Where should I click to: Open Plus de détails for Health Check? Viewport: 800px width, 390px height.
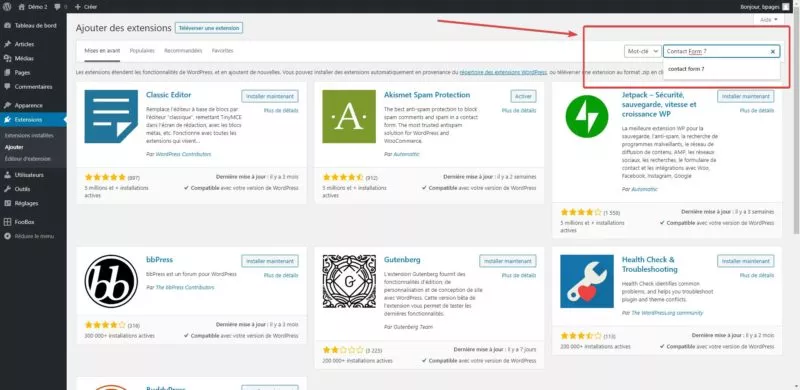tap(757, 275)
